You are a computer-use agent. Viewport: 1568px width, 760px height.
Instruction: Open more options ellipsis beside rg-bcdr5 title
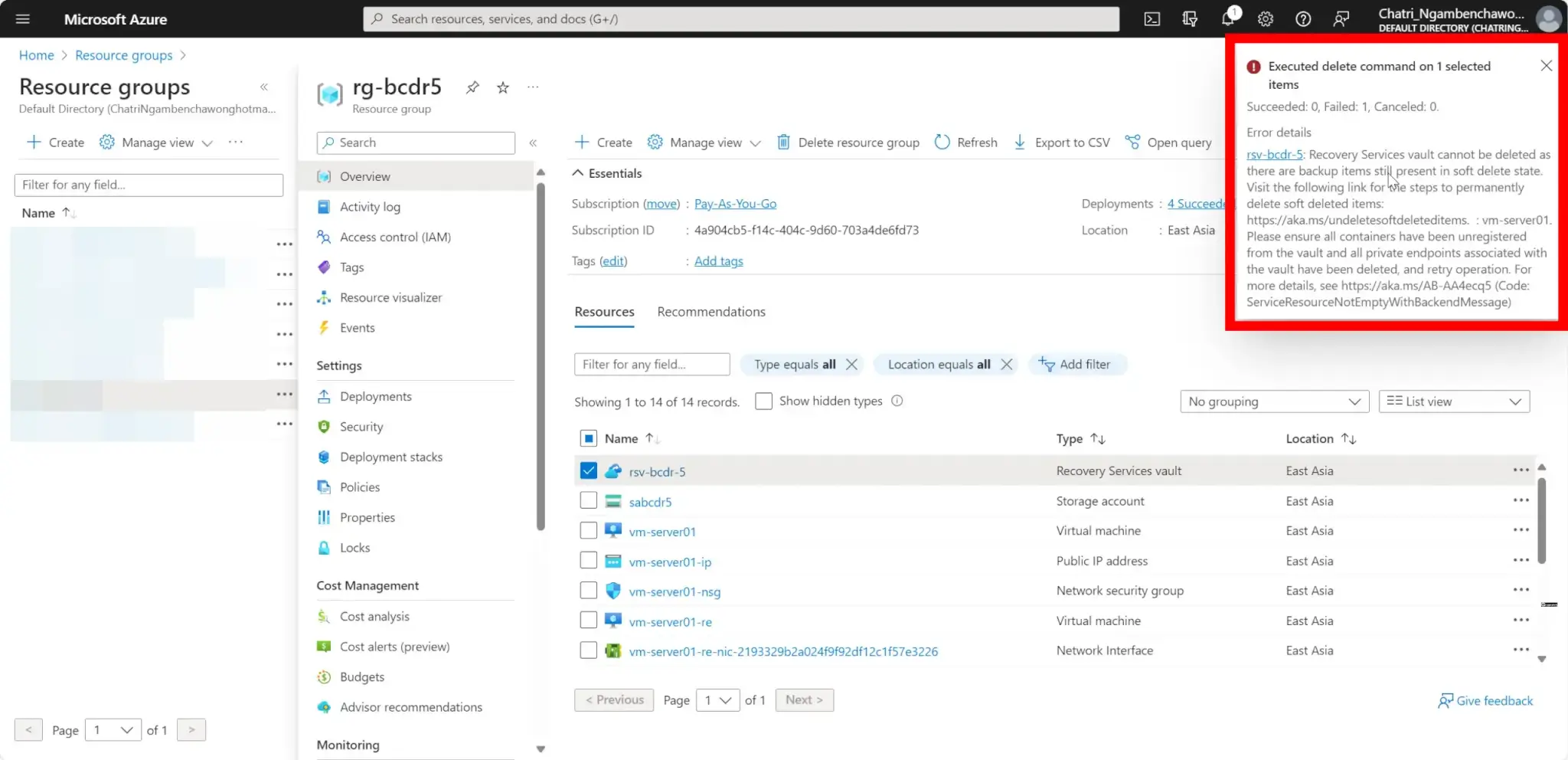tap(533, 87)
